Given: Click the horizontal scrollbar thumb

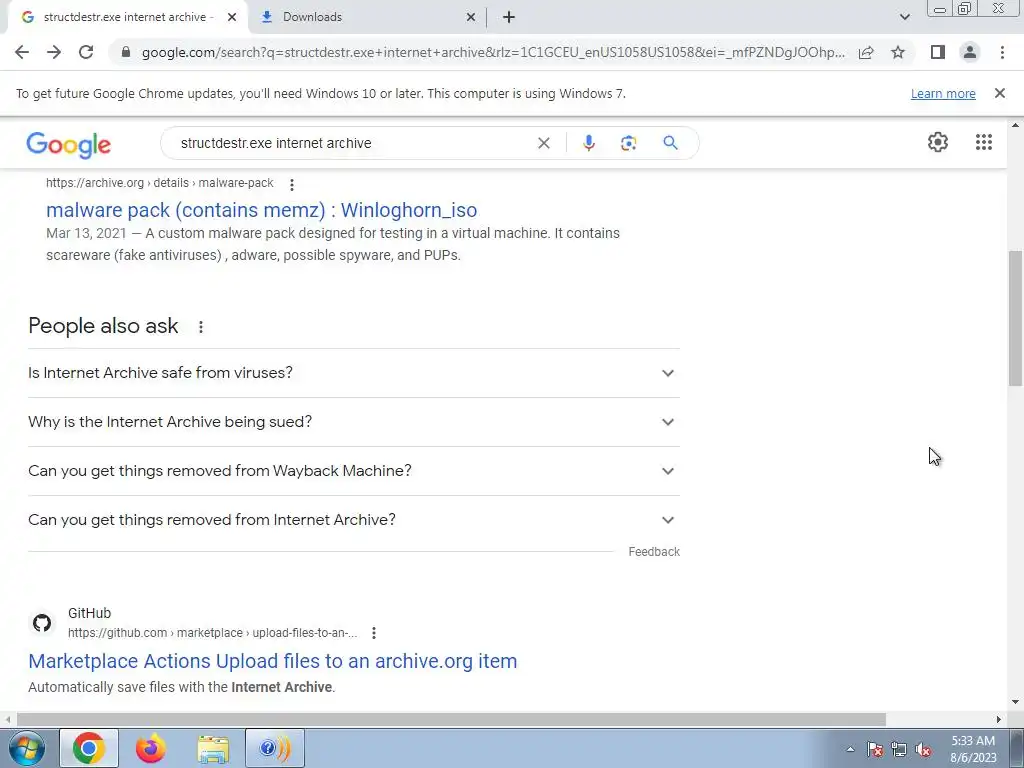Looking at the screenshot, I should [x=451, y=720].
